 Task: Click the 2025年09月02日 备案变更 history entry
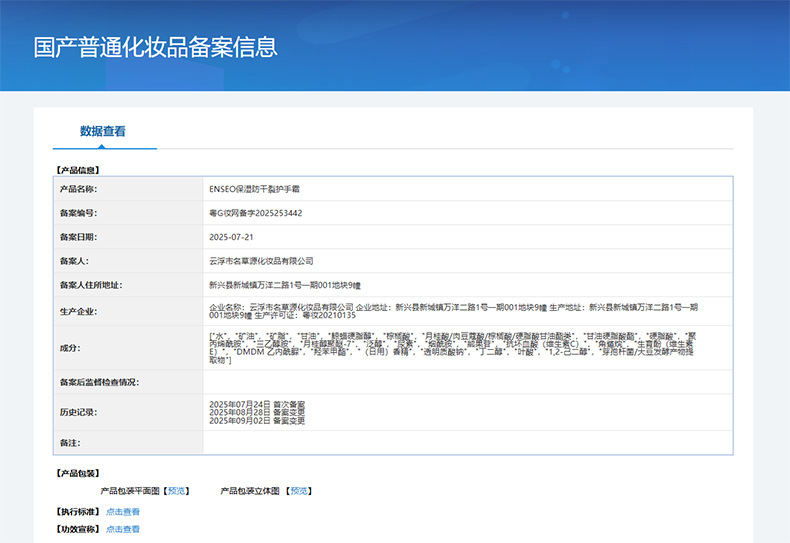257,421
